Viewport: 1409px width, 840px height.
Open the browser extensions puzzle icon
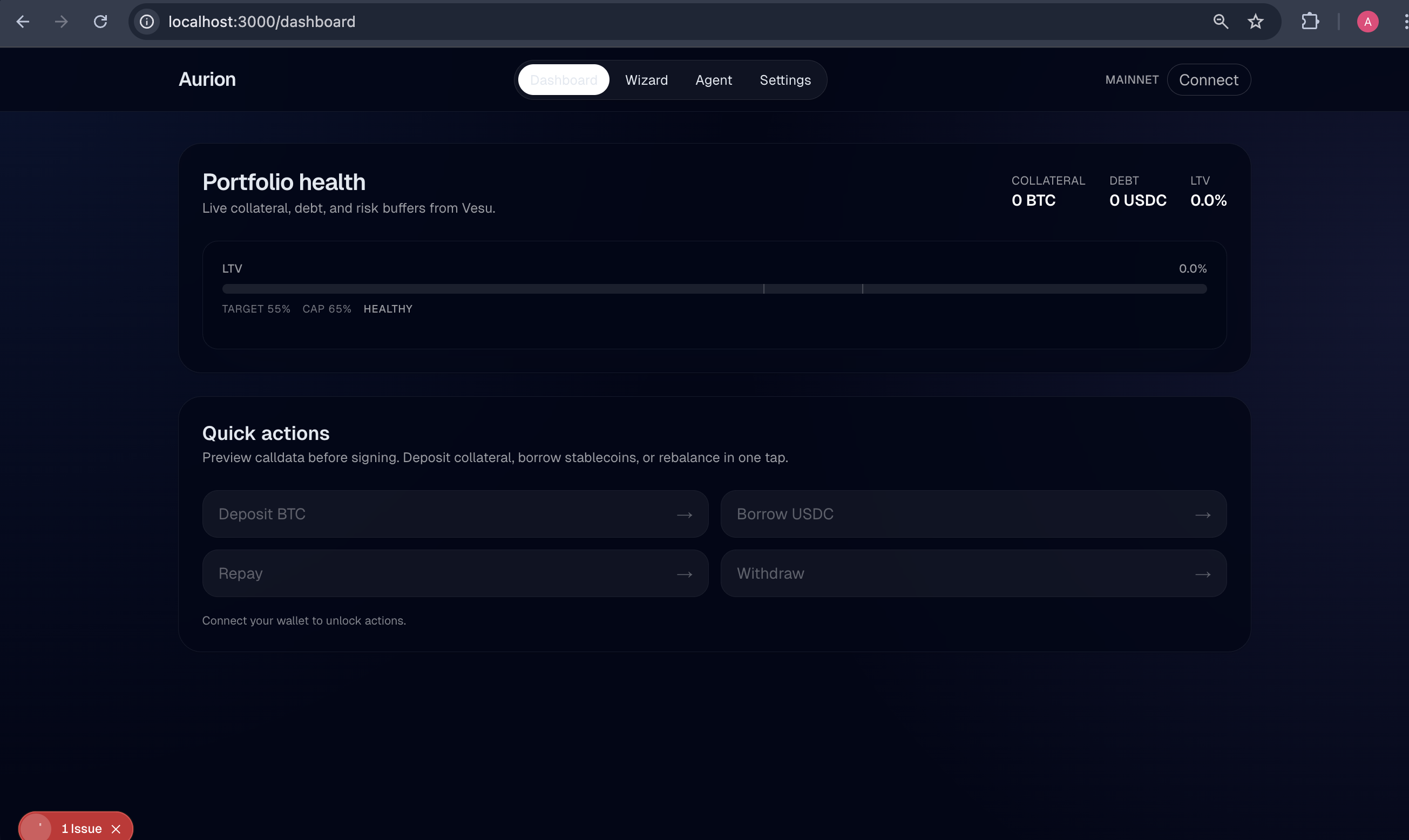(x=1310, y=22)
